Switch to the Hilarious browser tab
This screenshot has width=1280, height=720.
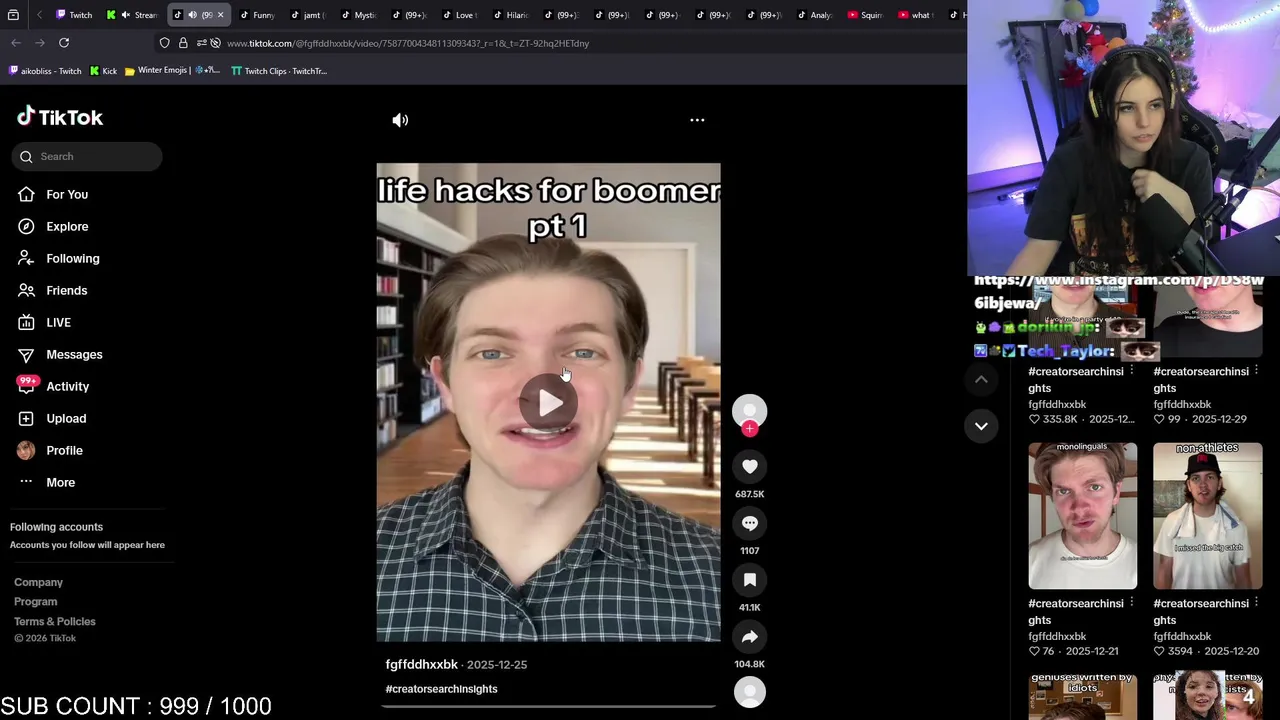[510, 15]
